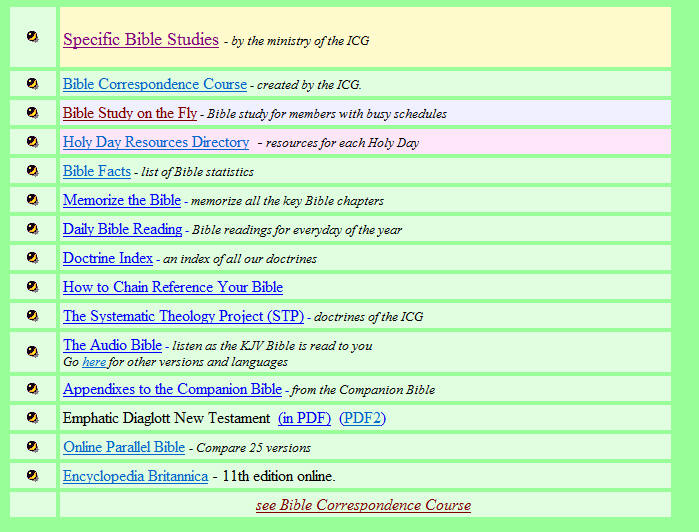Click bullet icon beside Daily Bible Reading
This screenshot has height=532, width=699.
point(33,229)
